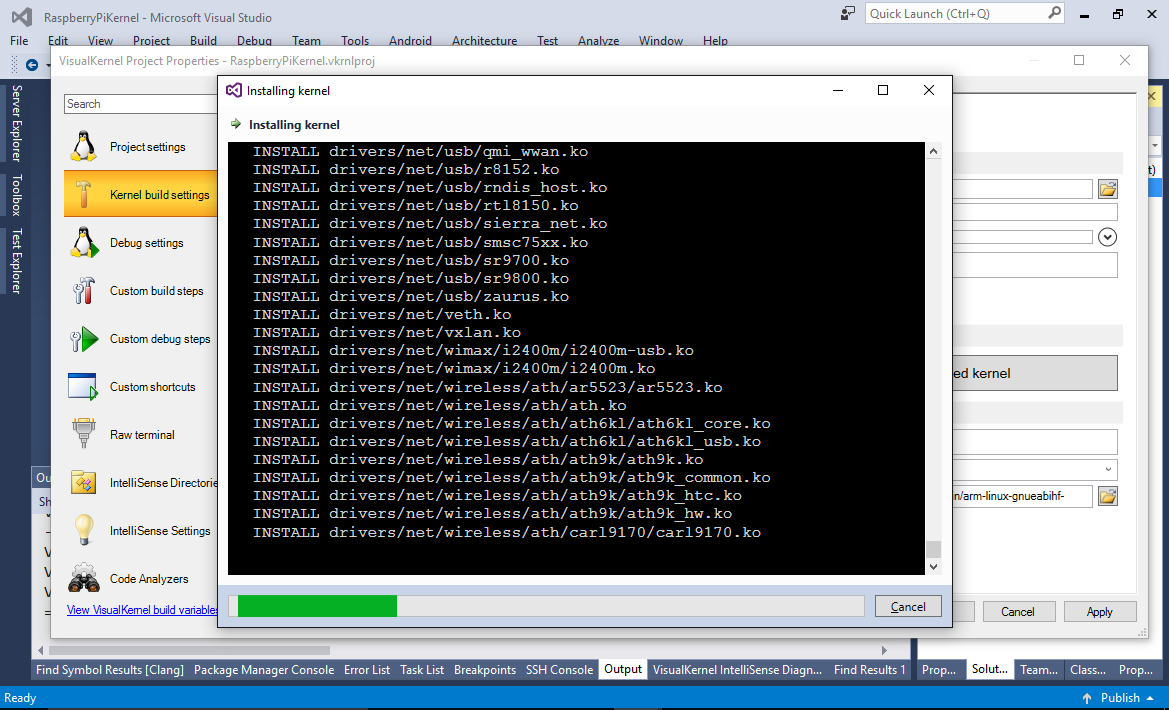The image size is (1169, 710).
Task: Click the Publish up-arrow icon in status bar
Action: pyautogui.click(x=1087, y=698)
